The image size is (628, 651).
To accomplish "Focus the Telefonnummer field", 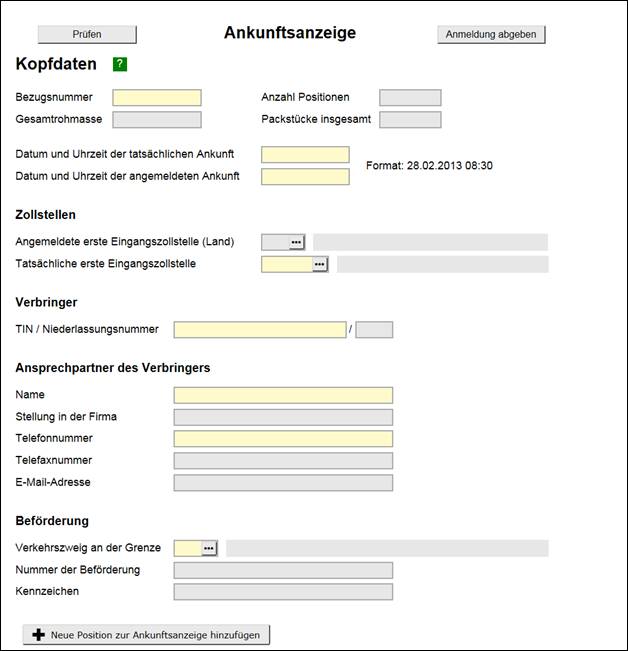I will (x=283, y=439).
